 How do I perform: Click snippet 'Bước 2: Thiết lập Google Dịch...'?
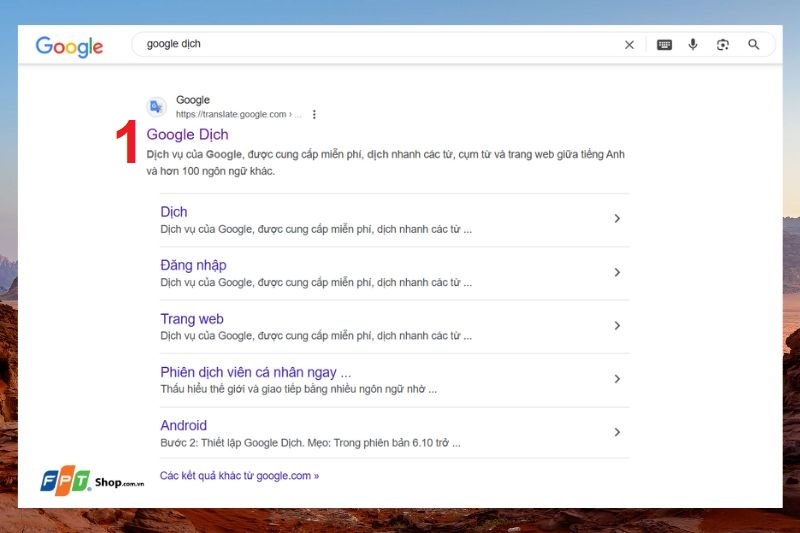point(310,443)
